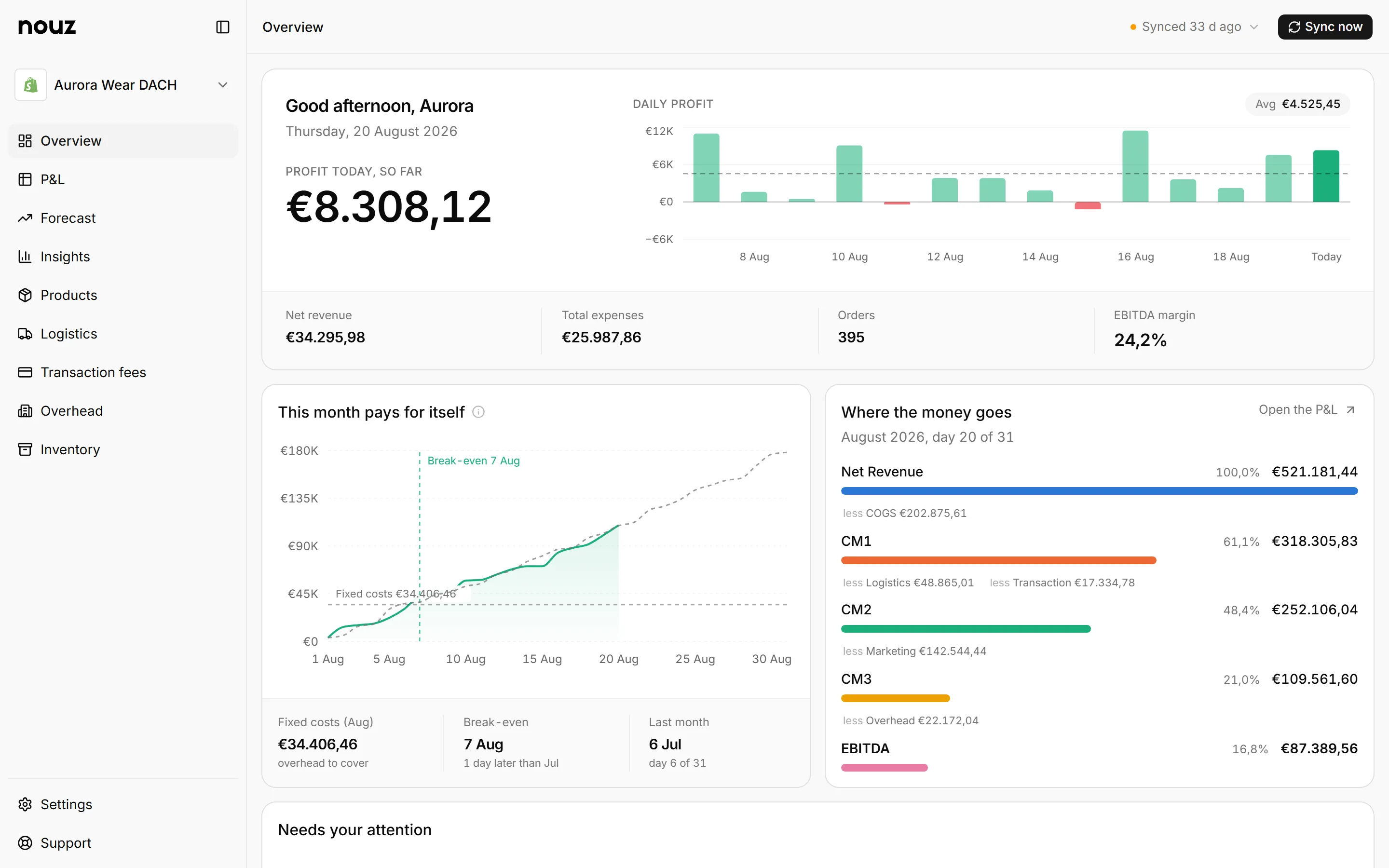Viewport: 1389px width, 868px height.
Task: Go to the P&L page
Action: (123, 179)
